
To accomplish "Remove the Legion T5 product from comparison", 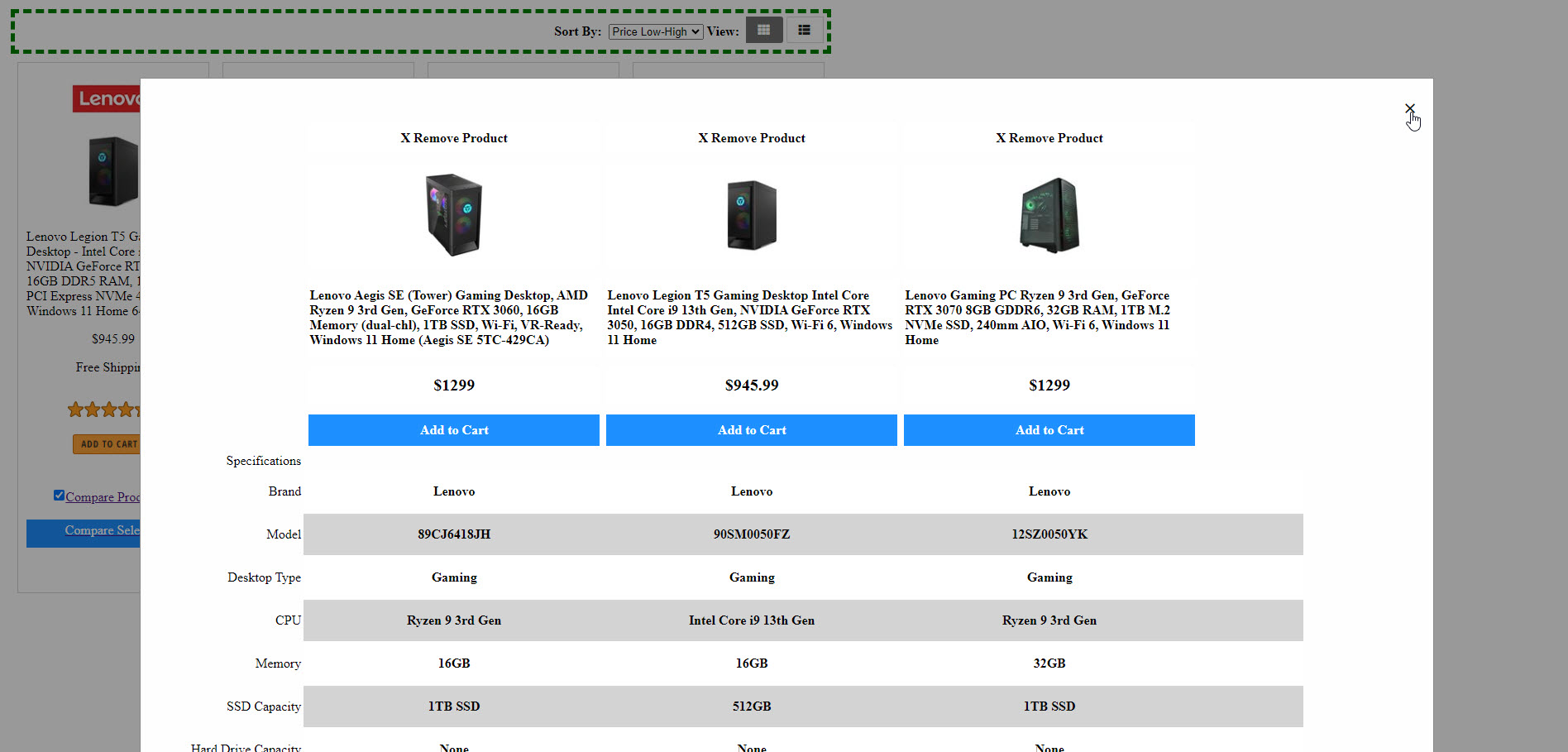I will click(x=751, y=138).
